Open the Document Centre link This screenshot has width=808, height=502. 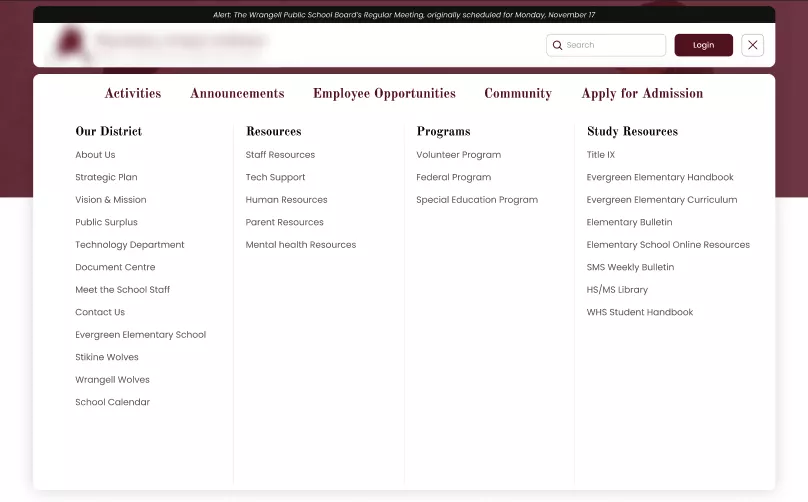(115, 267)
